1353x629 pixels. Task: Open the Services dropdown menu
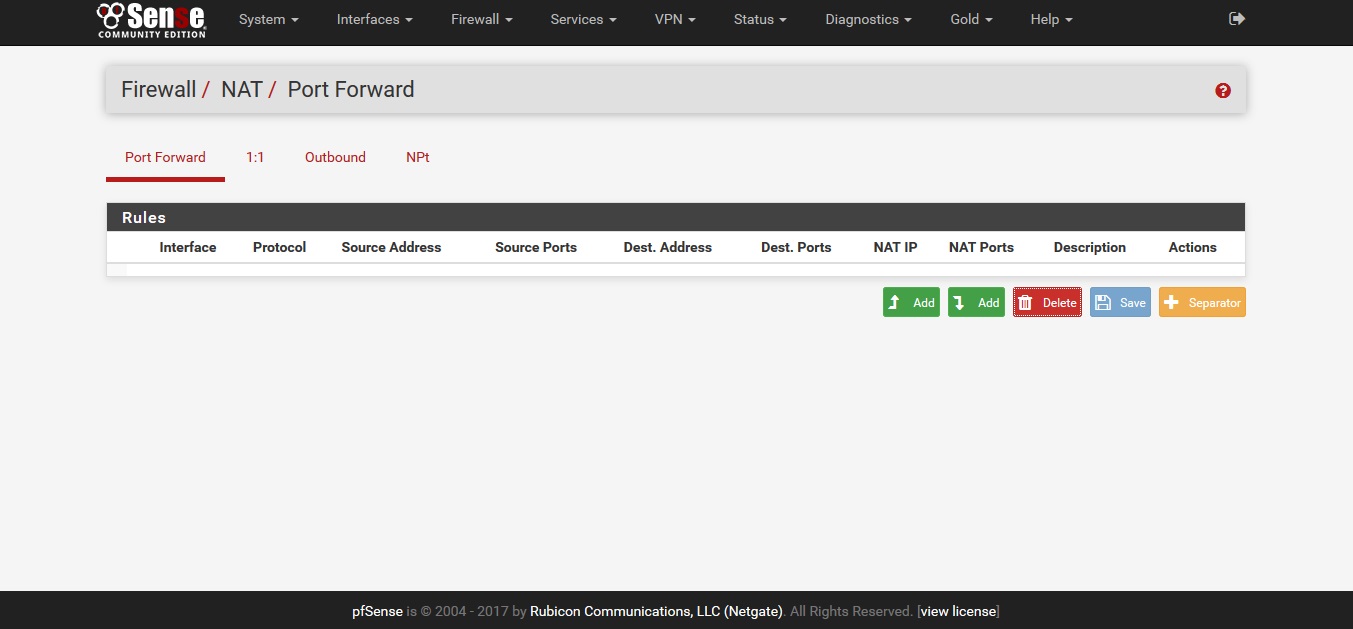(x=583, y=20)
